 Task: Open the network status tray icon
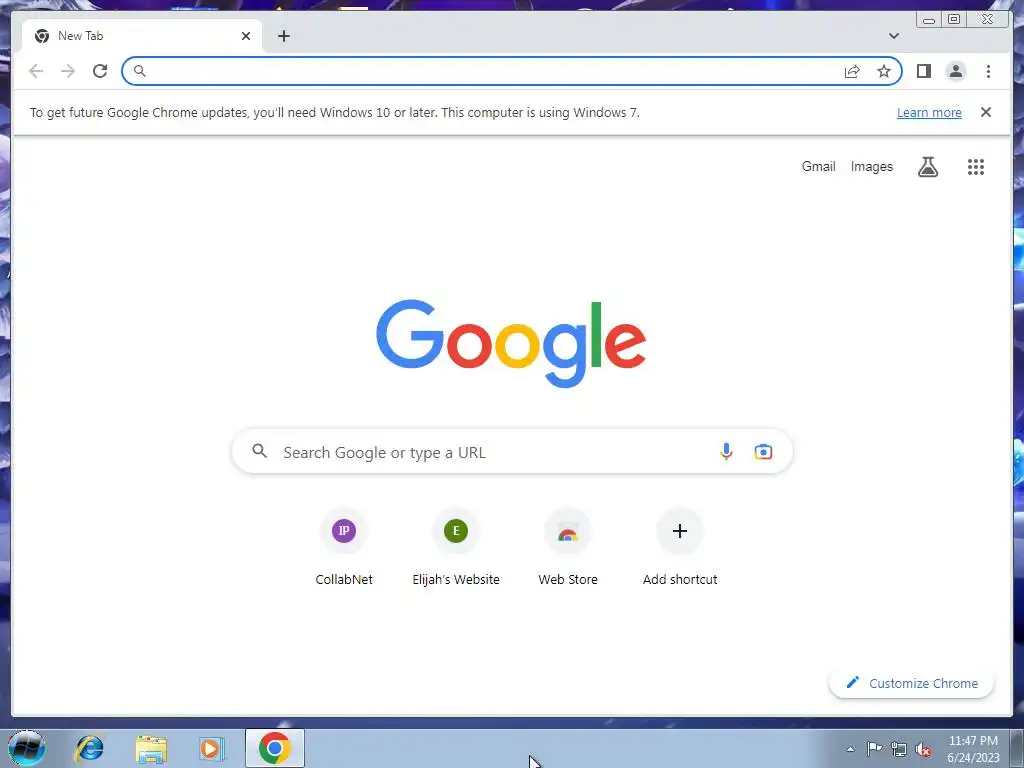point(899,750)
